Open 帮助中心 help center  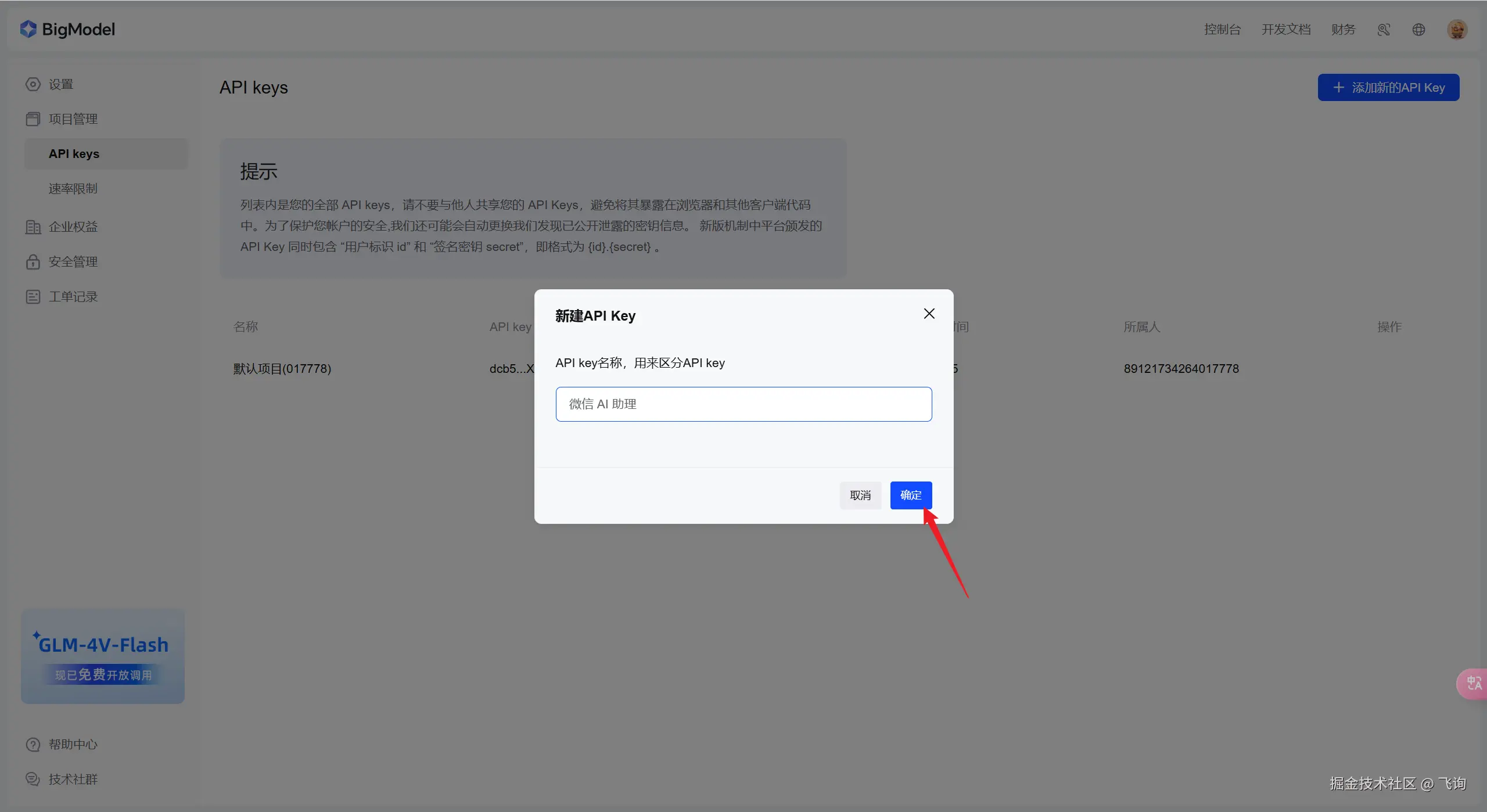(x=72, y=744)
